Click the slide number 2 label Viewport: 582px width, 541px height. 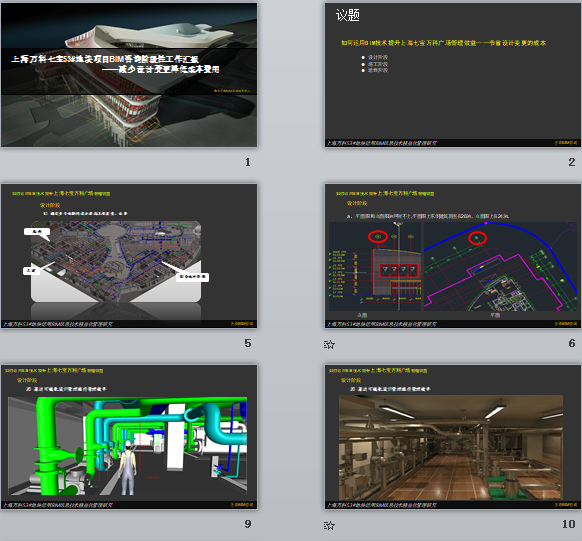(572, 162)
